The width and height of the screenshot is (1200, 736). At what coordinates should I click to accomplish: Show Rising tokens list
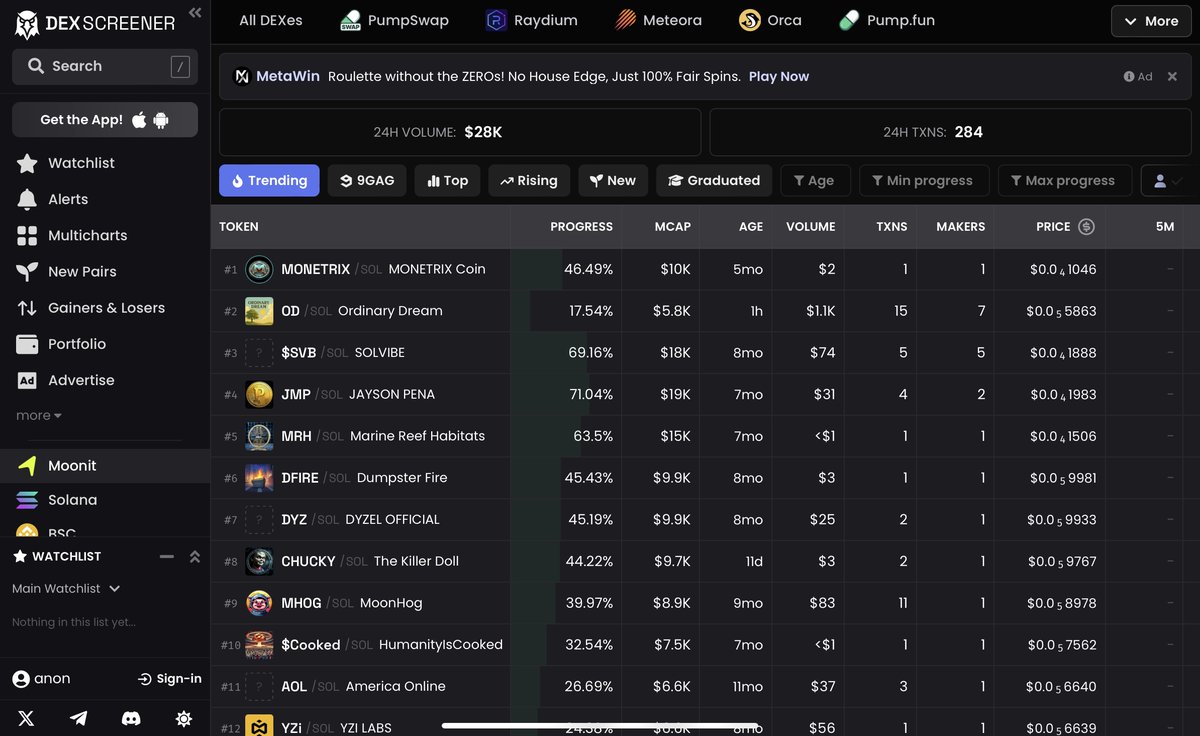tap(529, 181)
